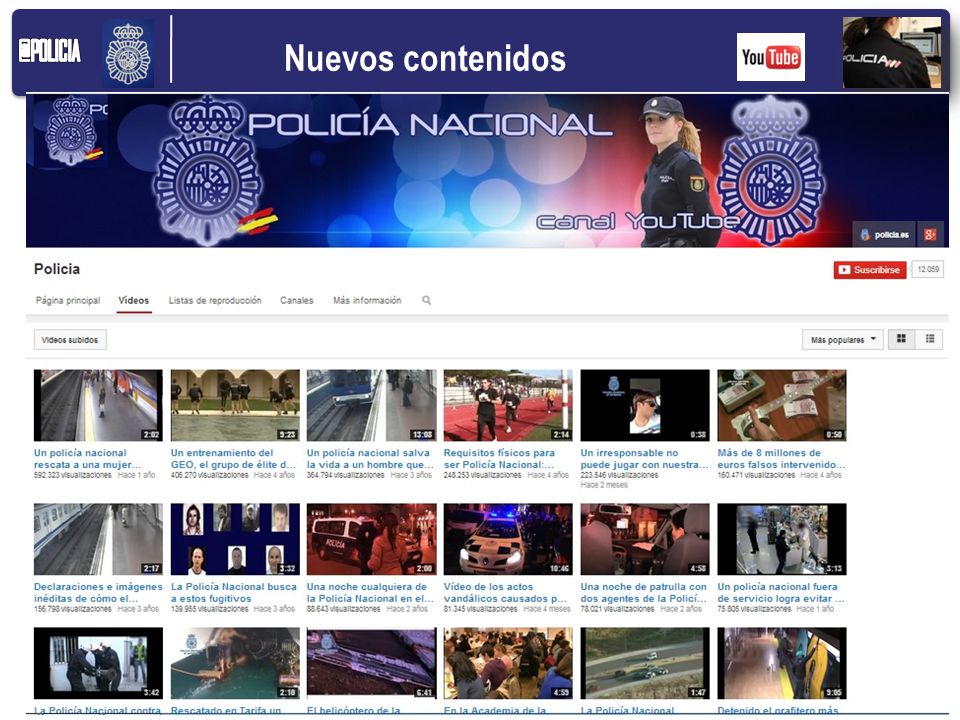Image resolution: width=960 pixels, height=720 pixels.
Task: Open thumbnail of off-duty policeman video
Action: point(782,539)
